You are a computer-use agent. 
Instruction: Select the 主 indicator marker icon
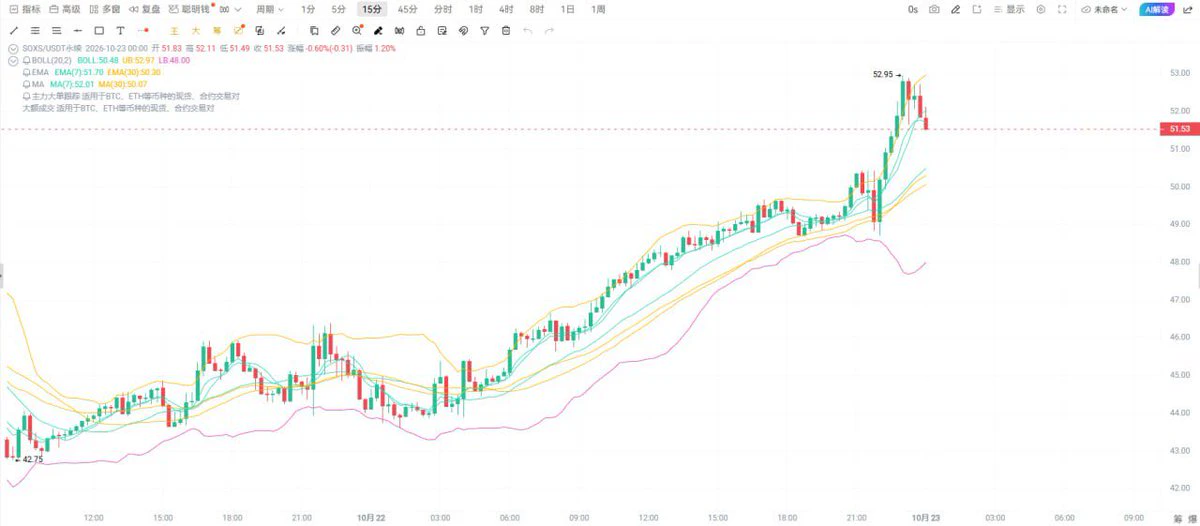coord(174,31)
